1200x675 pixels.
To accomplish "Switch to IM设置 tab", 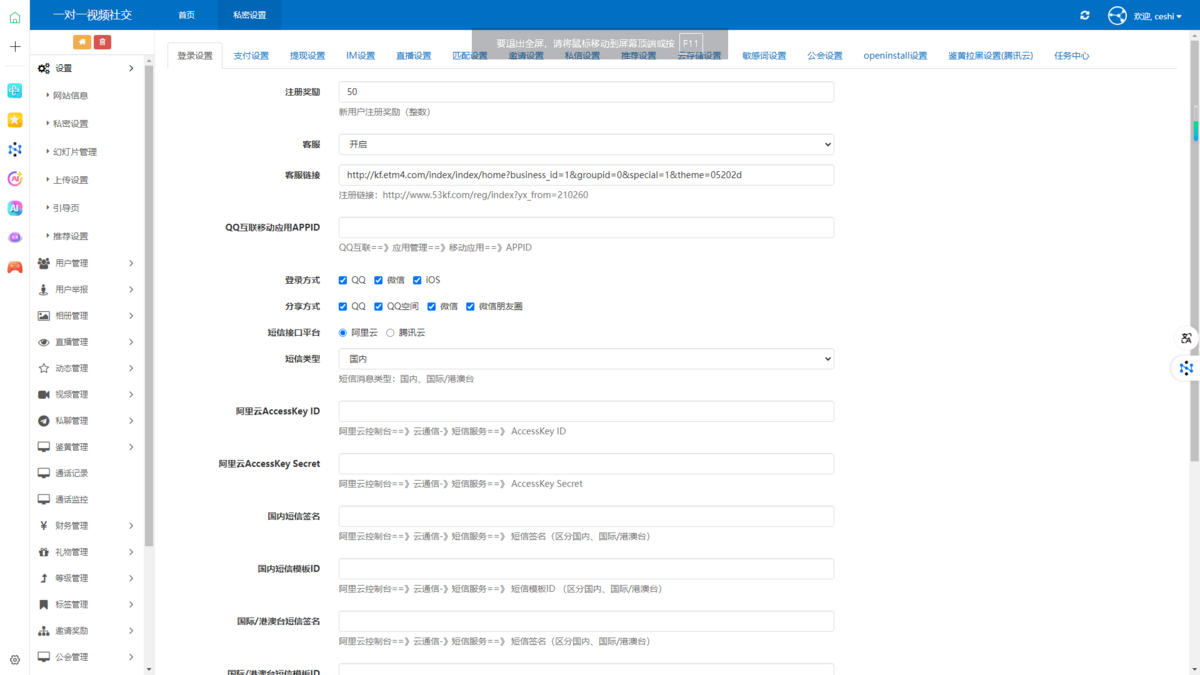I will pyautogui.click(x=360, y=56).
